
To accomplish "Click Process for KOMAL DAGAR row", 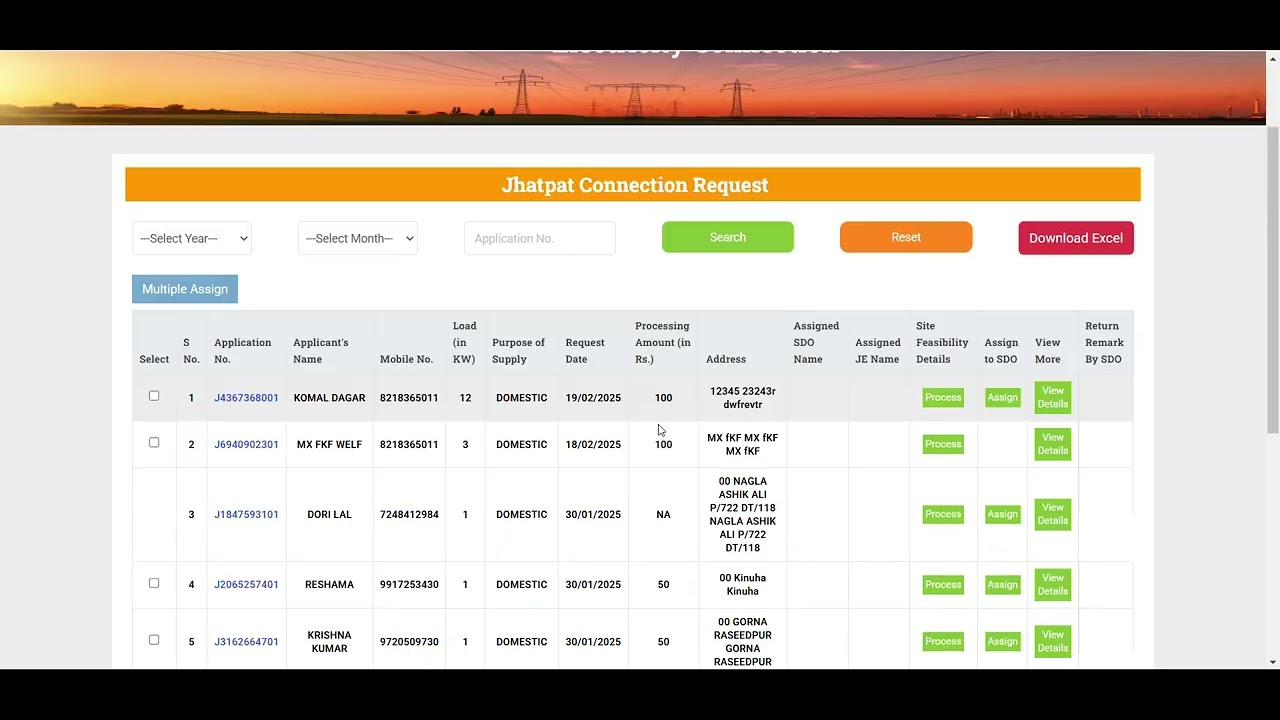I will 943,397.
